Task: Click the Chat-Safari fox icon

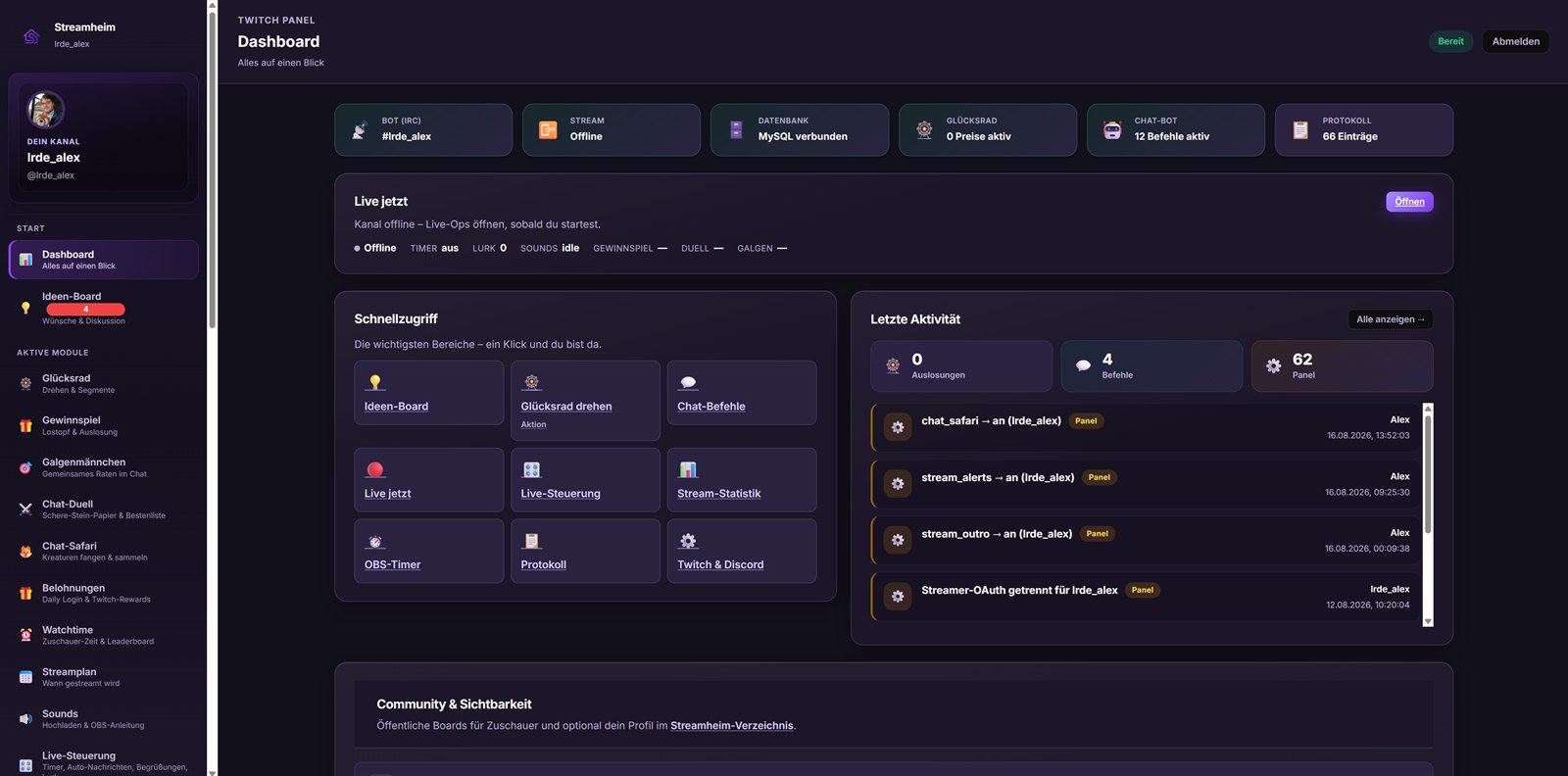Action: pos(25,552)
